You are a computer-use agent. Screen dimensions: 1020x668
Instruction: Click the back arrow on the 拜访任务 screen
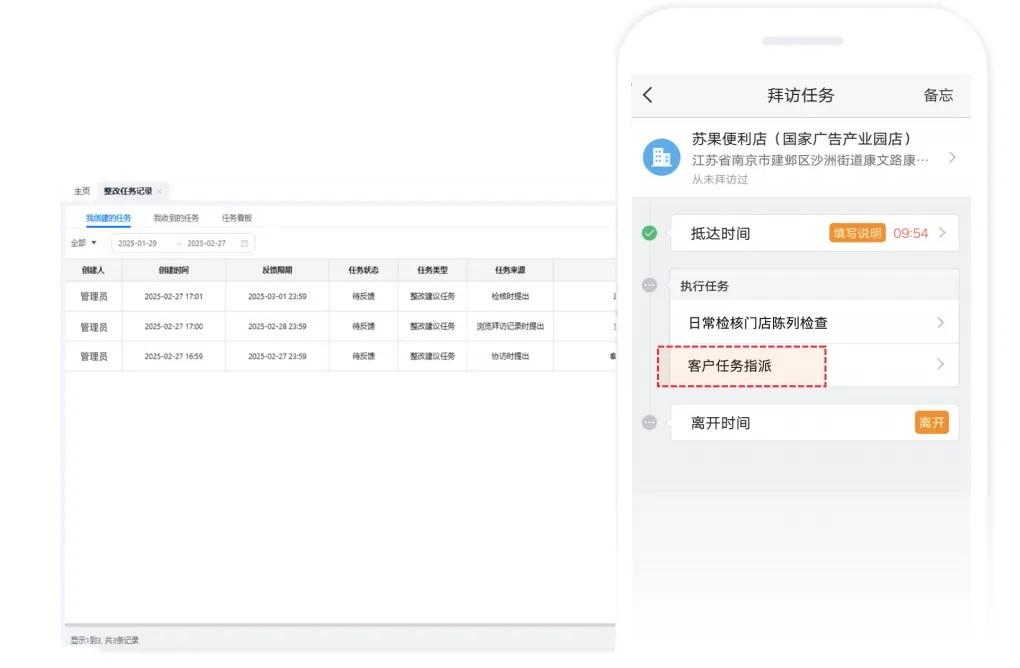[648, 95]
